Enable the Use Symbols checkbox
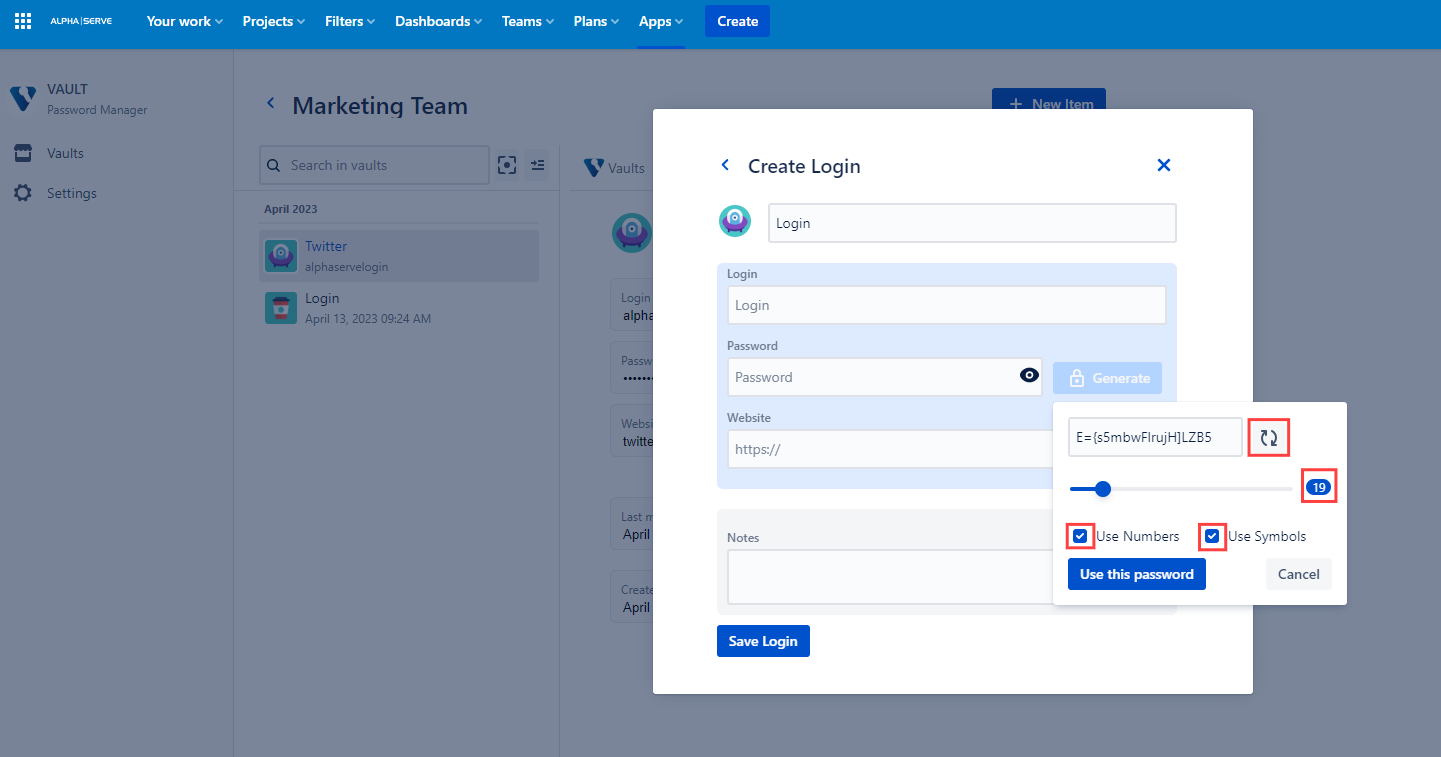 pos(1212,536)
